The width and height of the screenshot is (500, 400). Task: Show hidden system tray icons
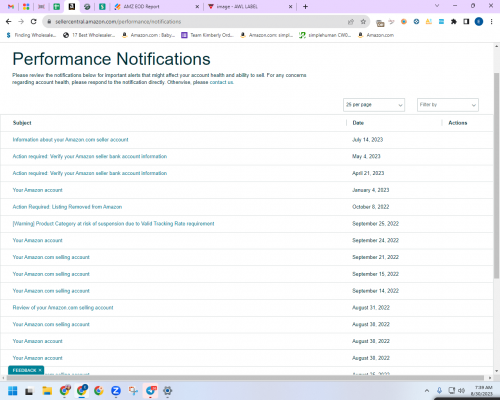click(x=427, y=391)
